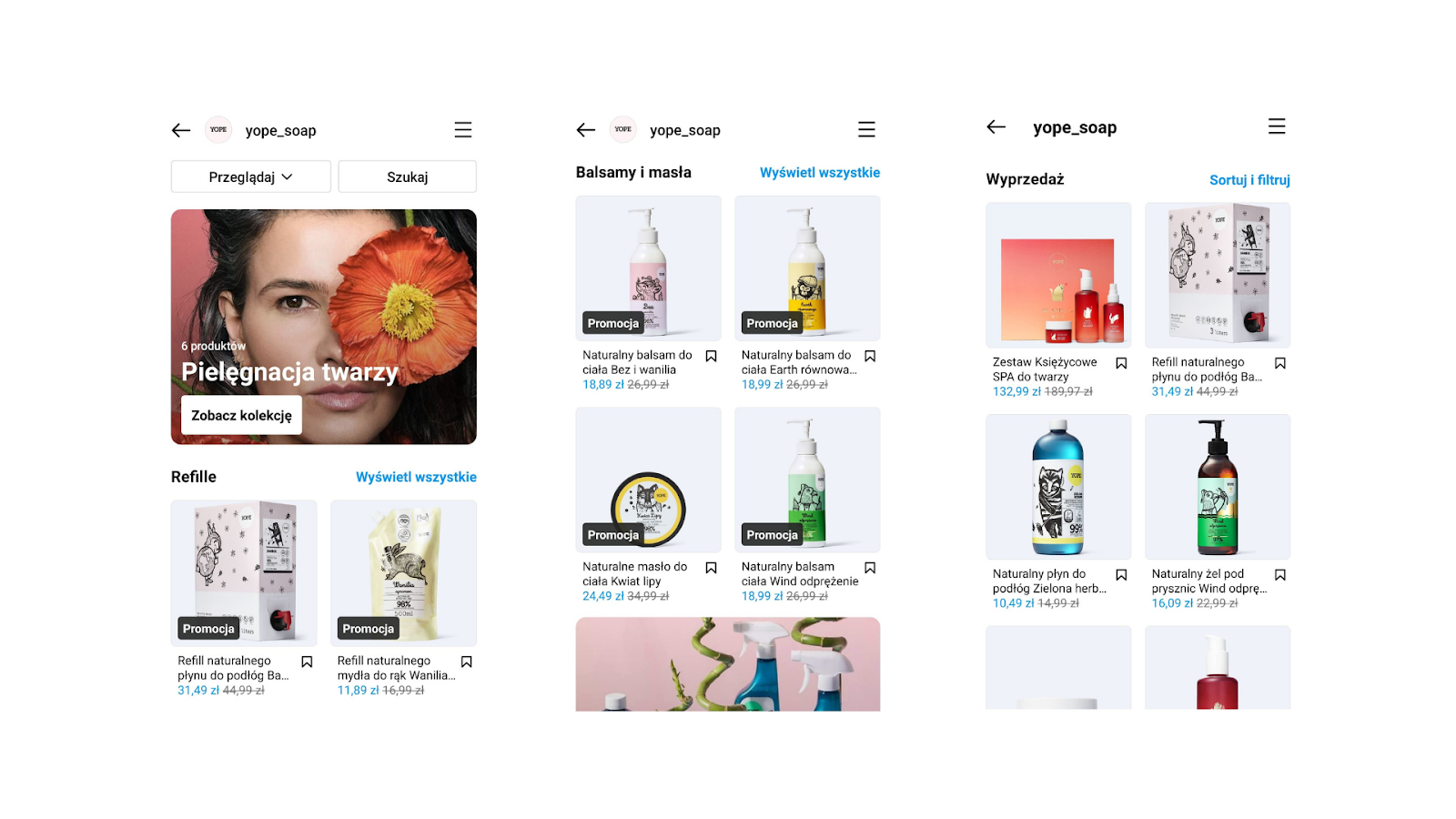Expand the Przeglądaj dropdown
Screen dimensions: 1456x819
(x=251, y=177)
